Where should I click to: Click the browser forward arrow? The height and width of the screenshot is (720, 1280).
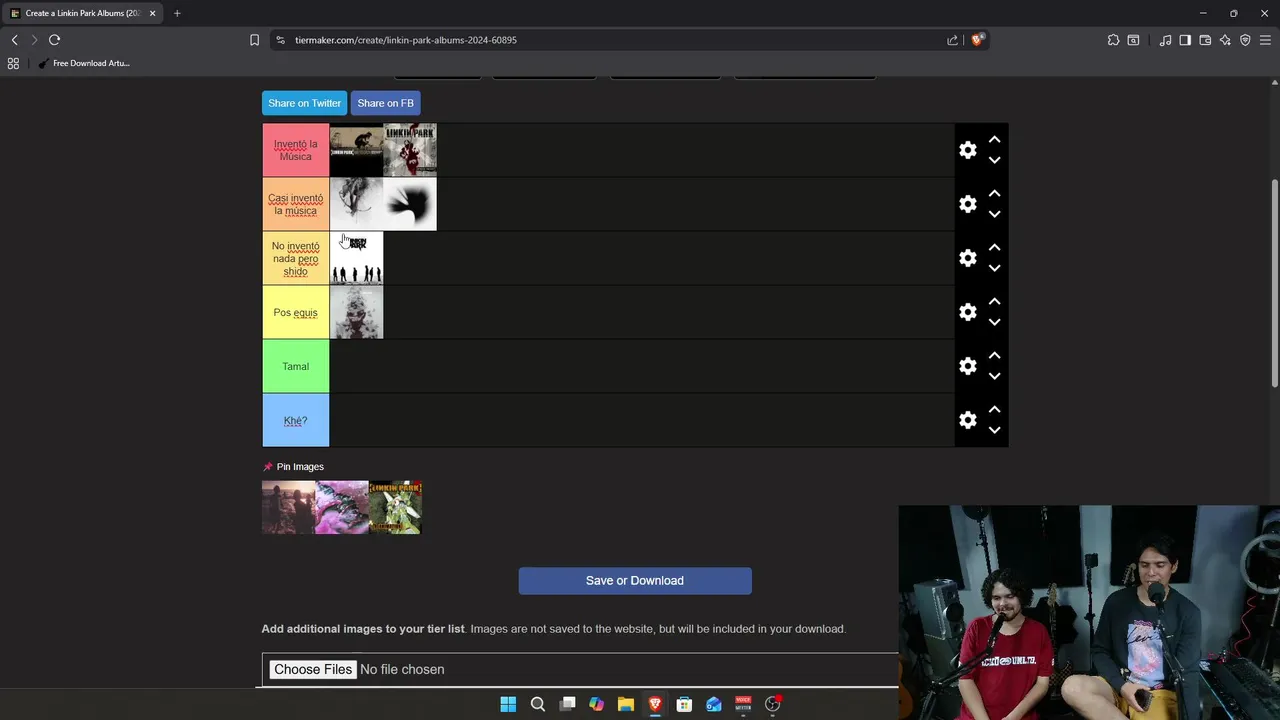[34, 40]
